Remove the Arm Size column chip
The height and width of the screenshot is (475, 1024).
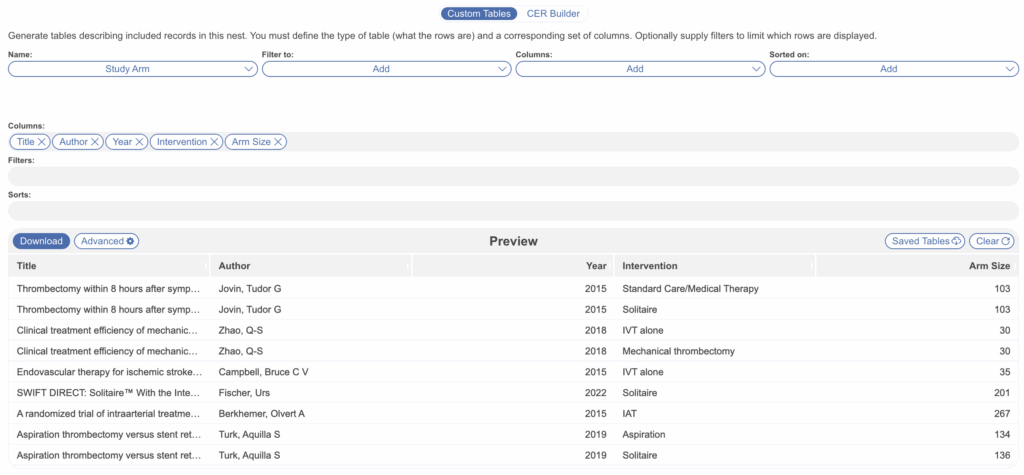pyautogui.click(x=279, y=142)
